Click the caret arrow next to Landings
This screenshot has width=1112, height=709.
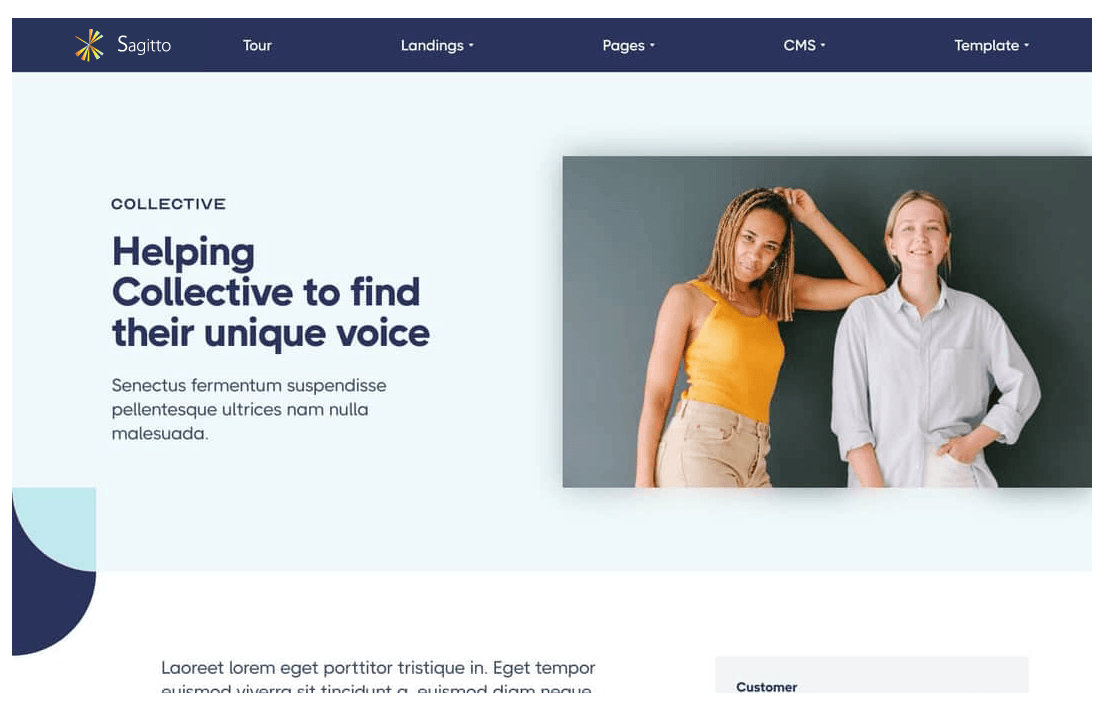pyautogui.click(x=471, y=45)
